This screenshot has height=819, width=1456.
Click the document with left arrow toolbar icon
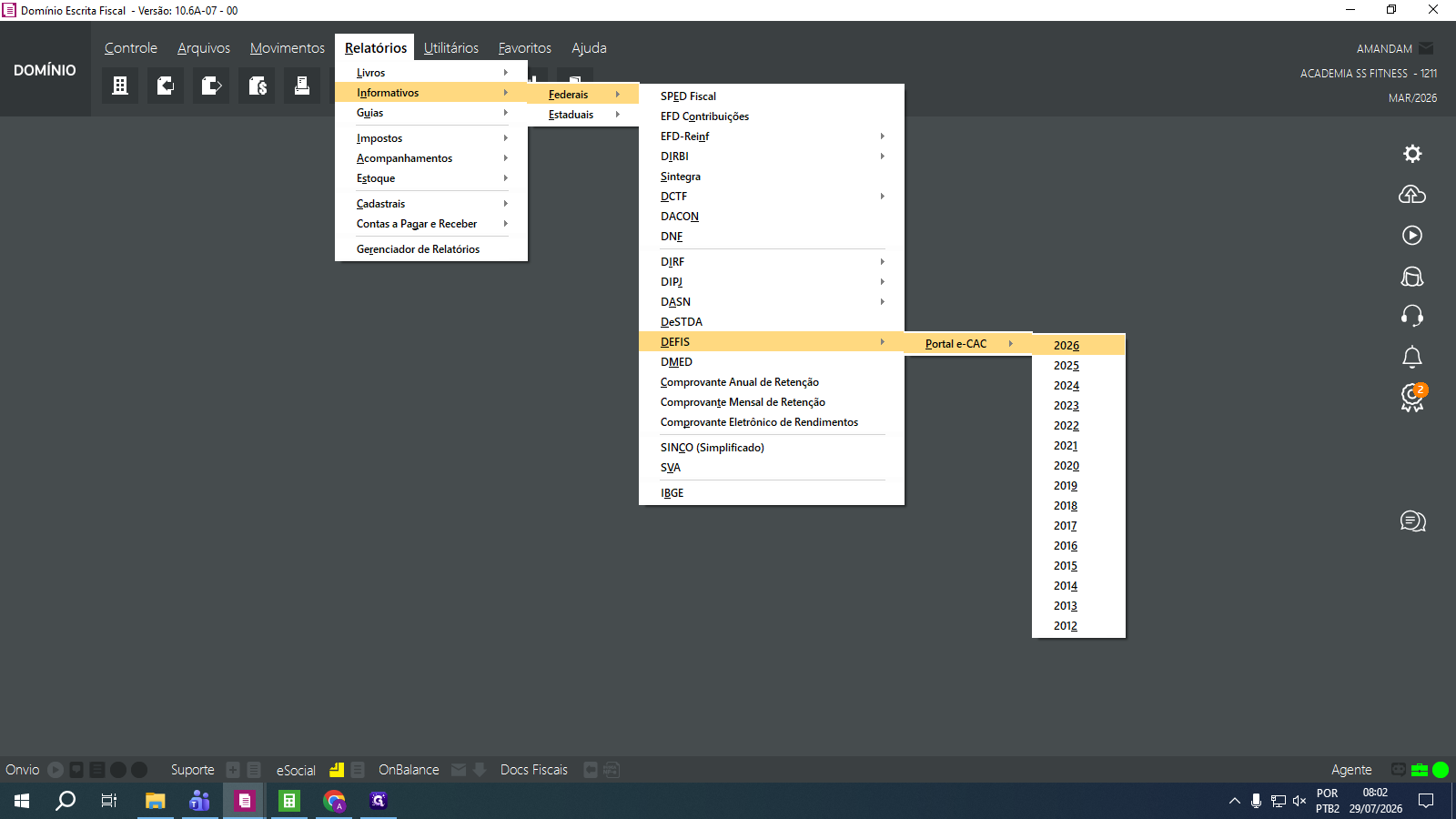[166, 86]
